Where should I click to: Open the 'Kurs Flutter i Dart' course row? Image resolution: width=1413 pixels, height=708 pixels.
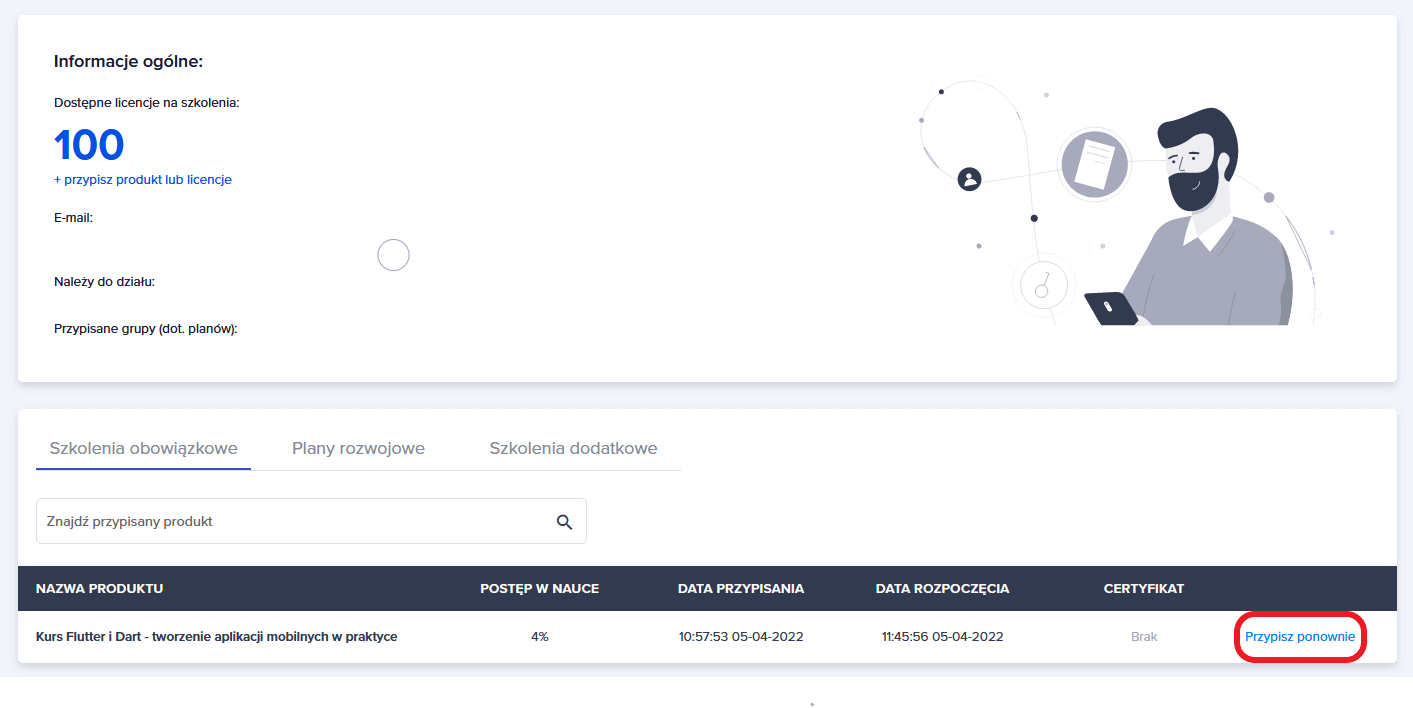coord(216,637)
